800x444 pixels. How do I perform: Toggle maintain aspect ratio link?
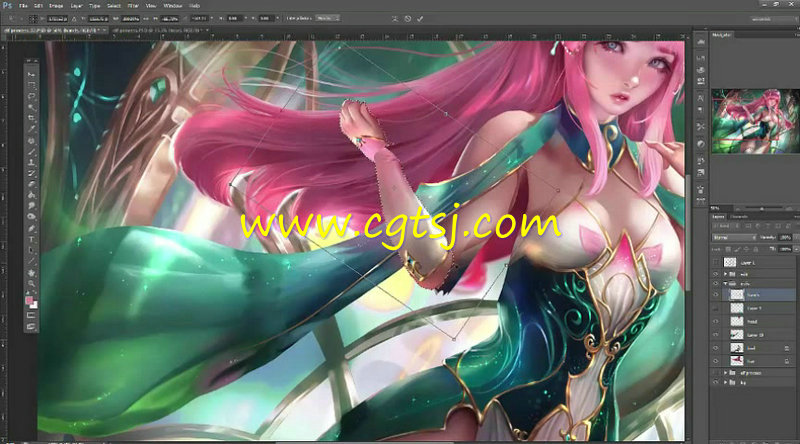(x=148, y=18)
